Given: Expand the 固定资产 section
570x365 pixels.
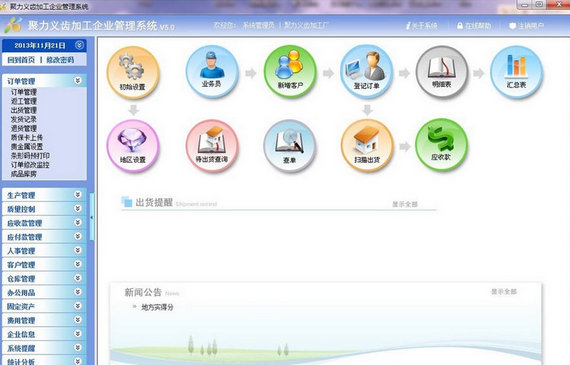Looking at the screenshot, I should (x=44, y=306).
